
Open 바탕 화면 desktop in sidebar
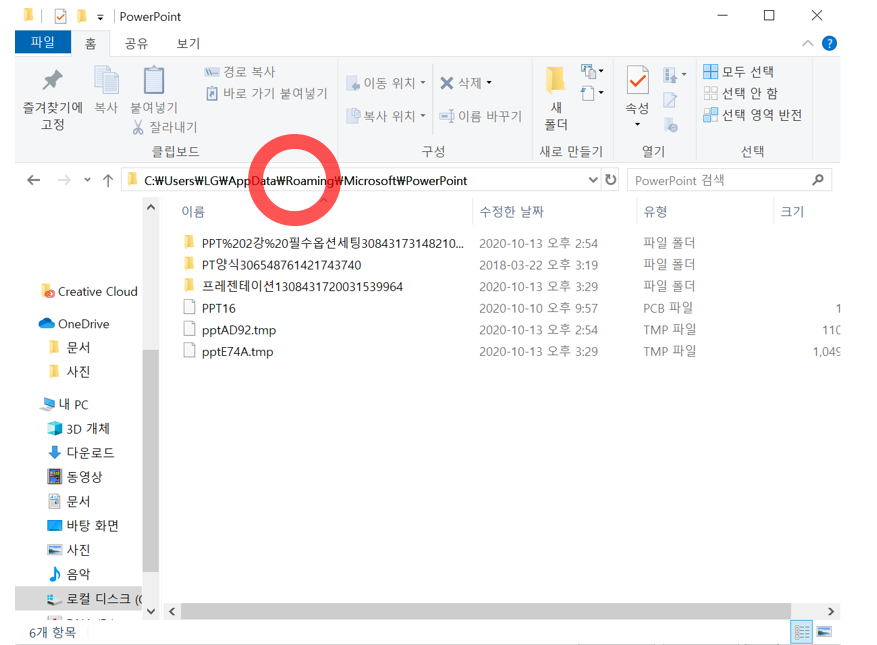coord(83,525)
